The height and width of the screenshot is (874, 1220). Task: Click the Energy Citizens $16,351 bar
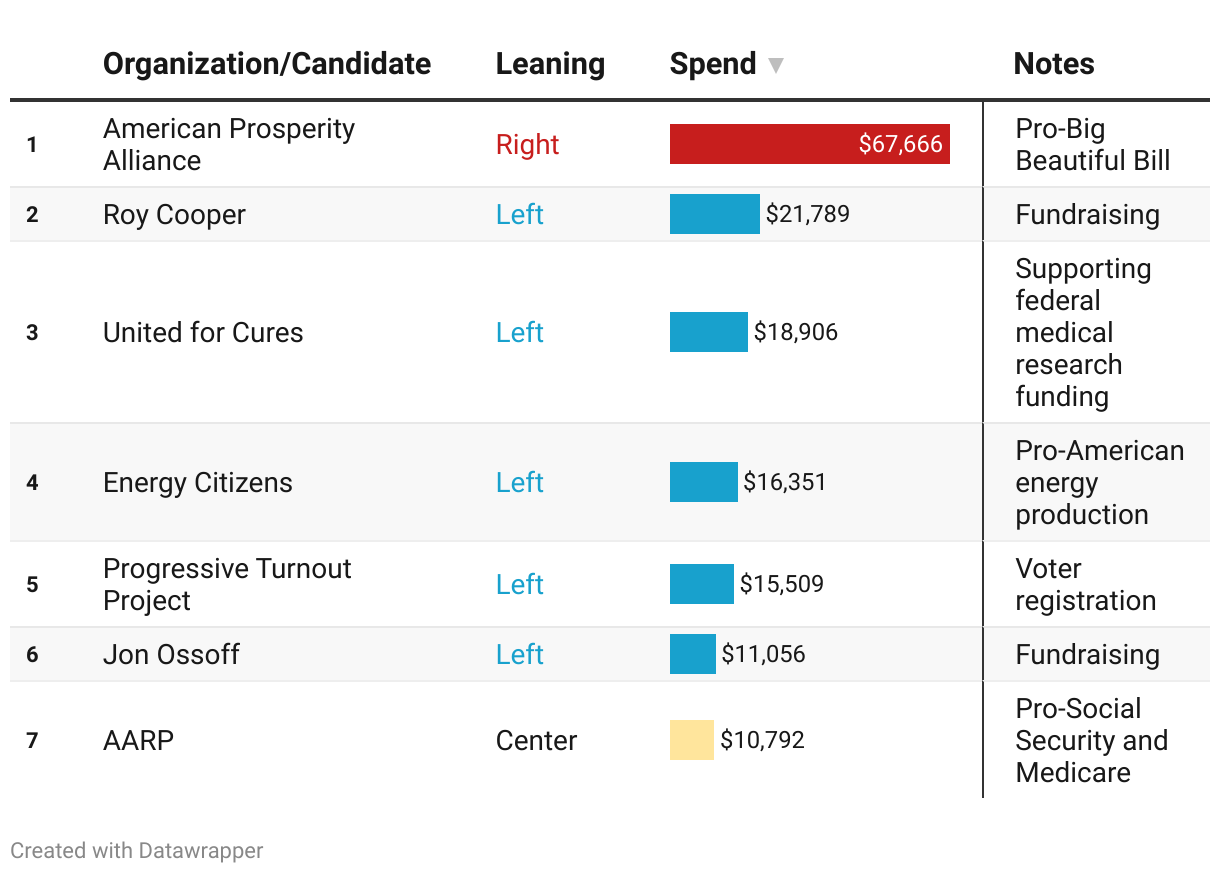703,482
